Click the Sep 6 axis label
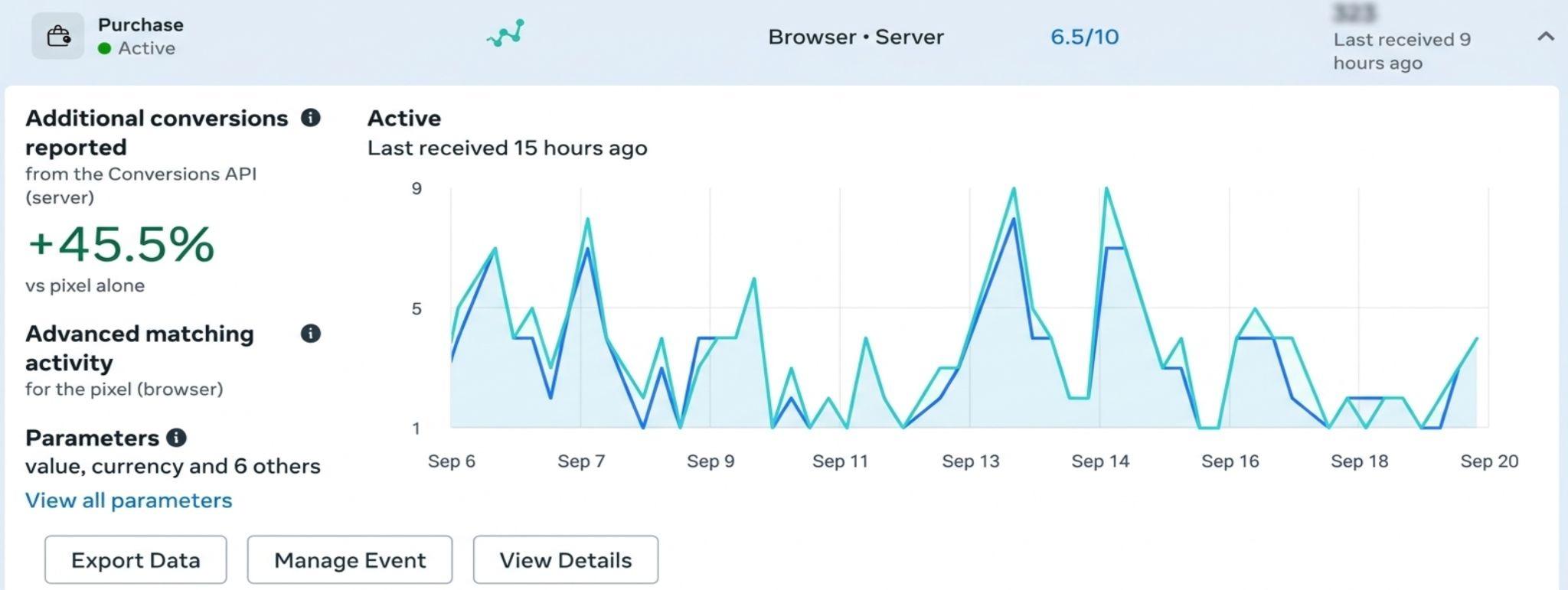Screen dimensions: 1568x590 coord(452,461)
